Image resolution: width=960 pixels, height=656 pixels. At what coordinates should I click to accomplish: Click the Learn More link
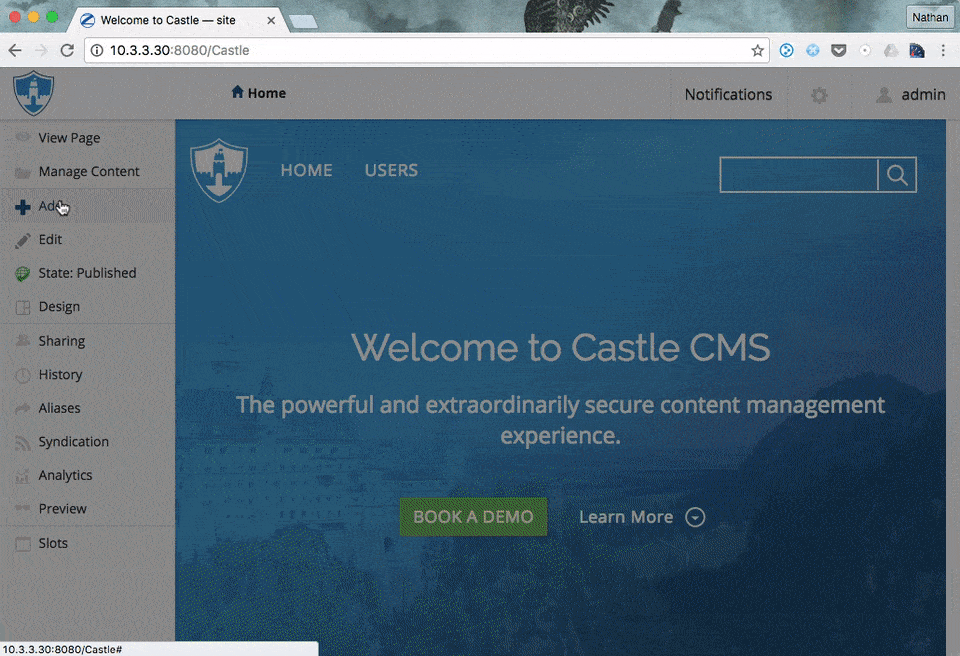click(x=626, y=518)
